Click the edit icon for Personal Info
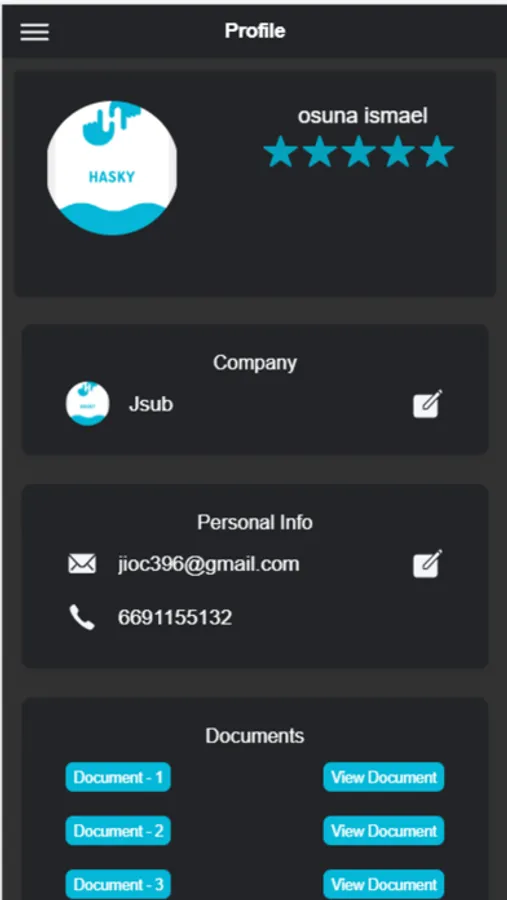 (x=428, y=564)
